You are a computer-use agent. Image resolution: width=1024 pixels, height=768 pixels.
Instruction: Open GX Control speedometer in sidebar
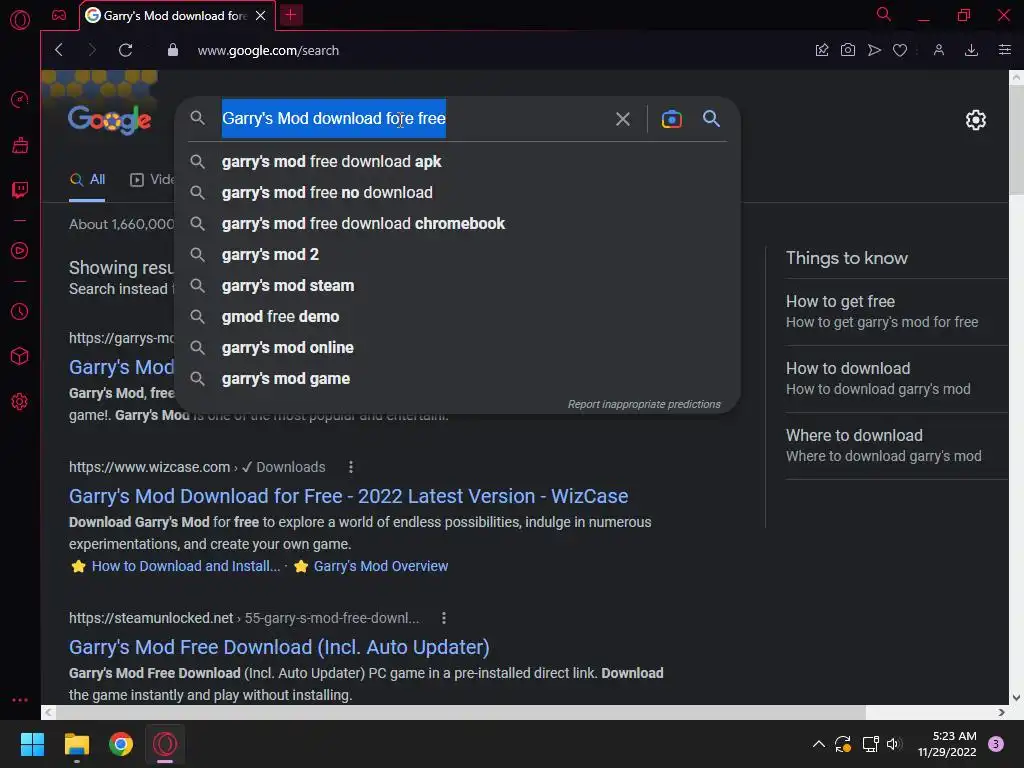coord(20,99)
